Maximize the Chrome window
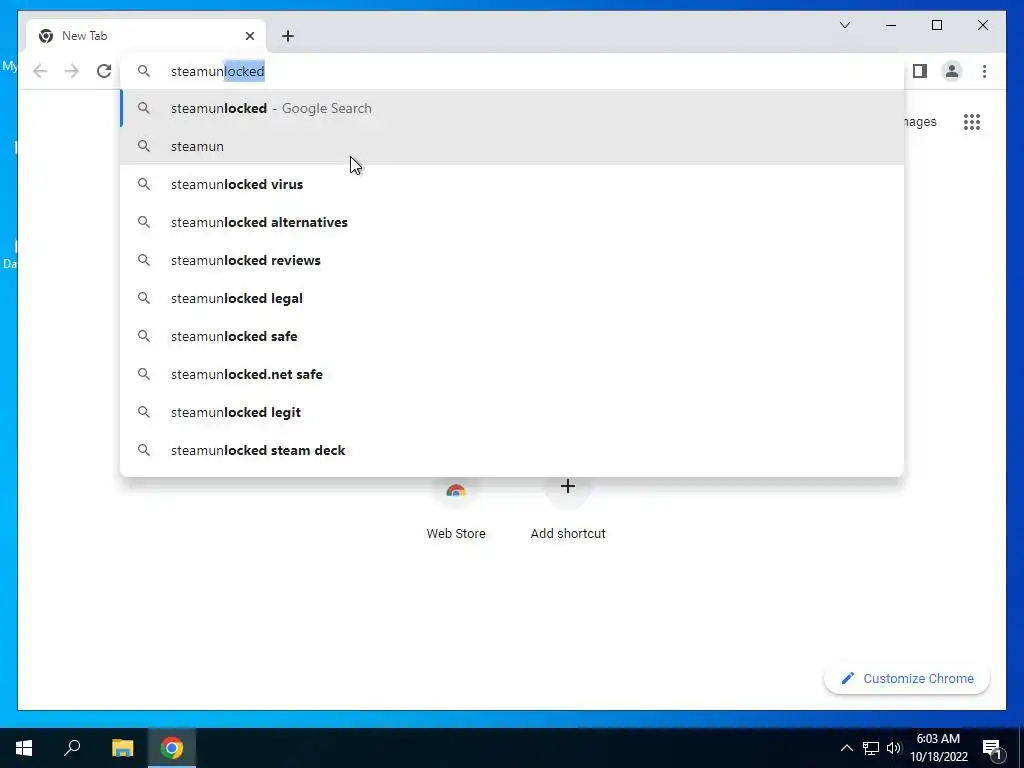The height and width of the screenshot is (768, 1024). click(x=936, y=25)
